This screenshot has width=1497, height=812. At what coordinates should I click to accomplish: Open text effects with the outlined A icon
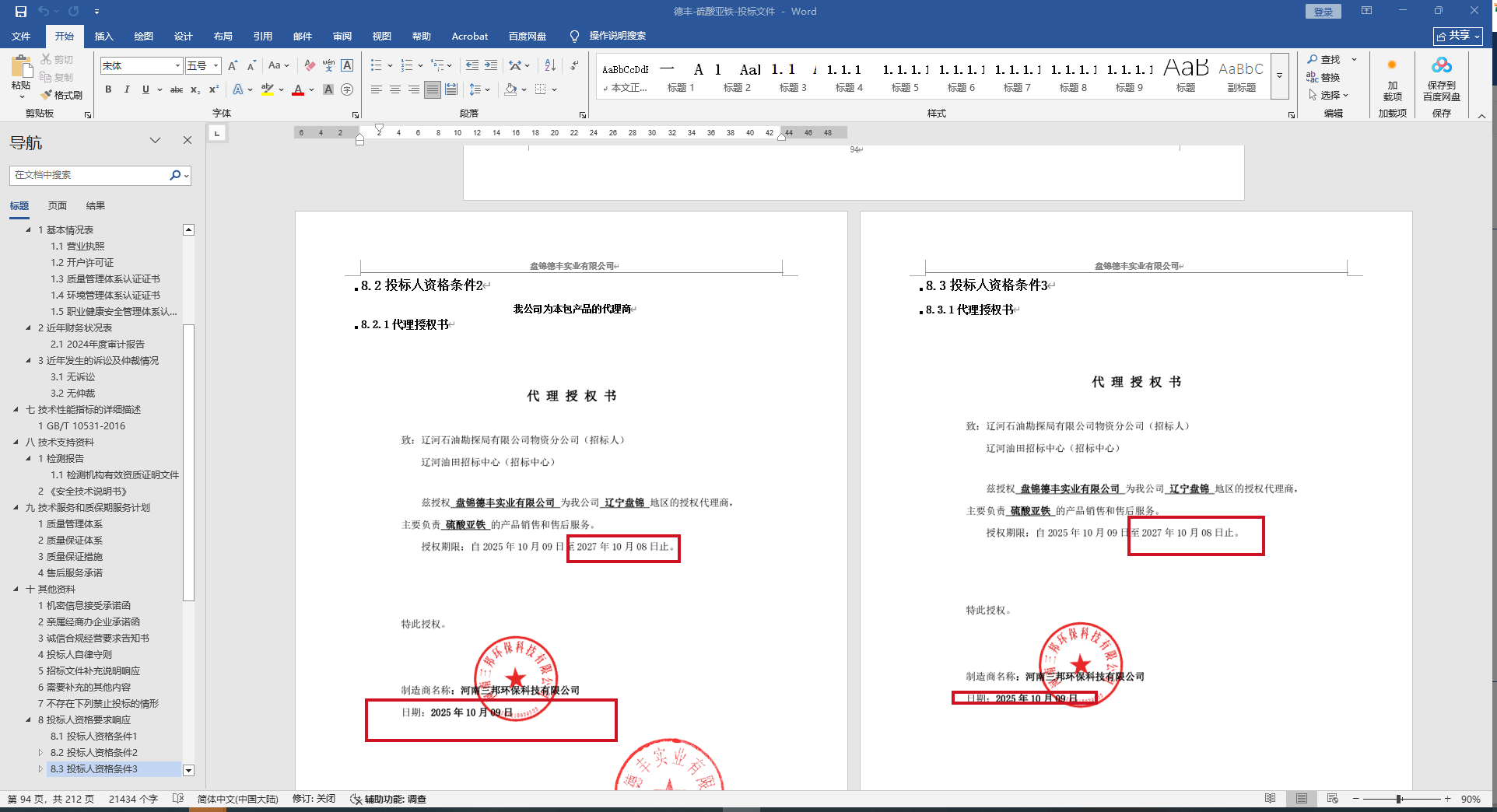(238, 89)
